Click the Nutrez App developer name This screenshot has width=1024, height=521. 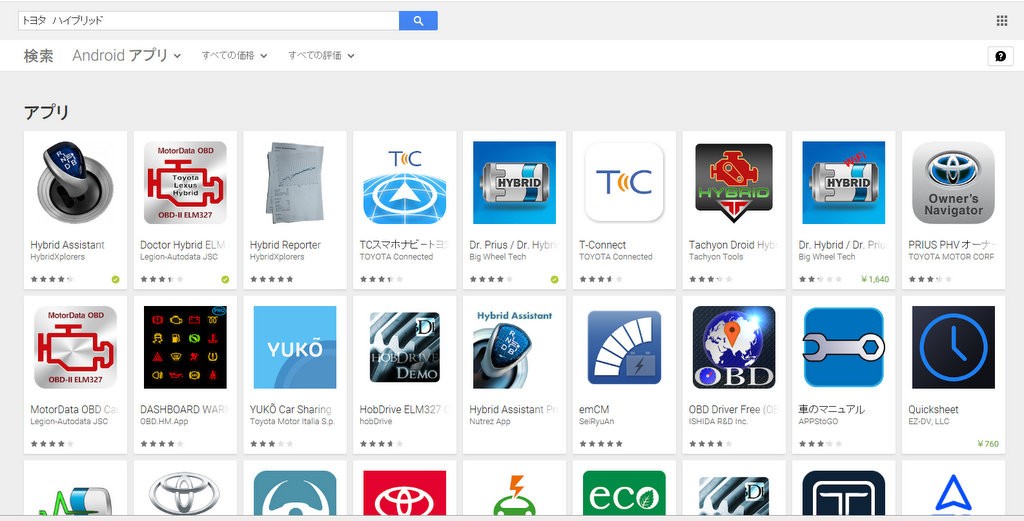(x=490, y=422)
